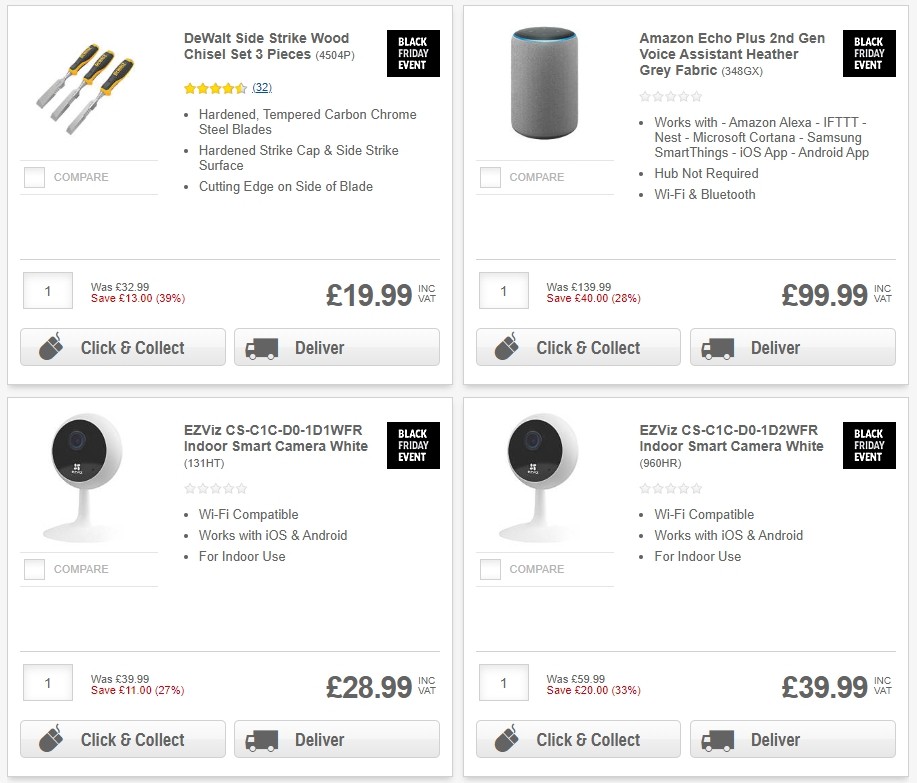917x783 pixels.
Task: Click the truck icon on the 960HR camera's Deliver button
Action: click(x=717, y=739)
